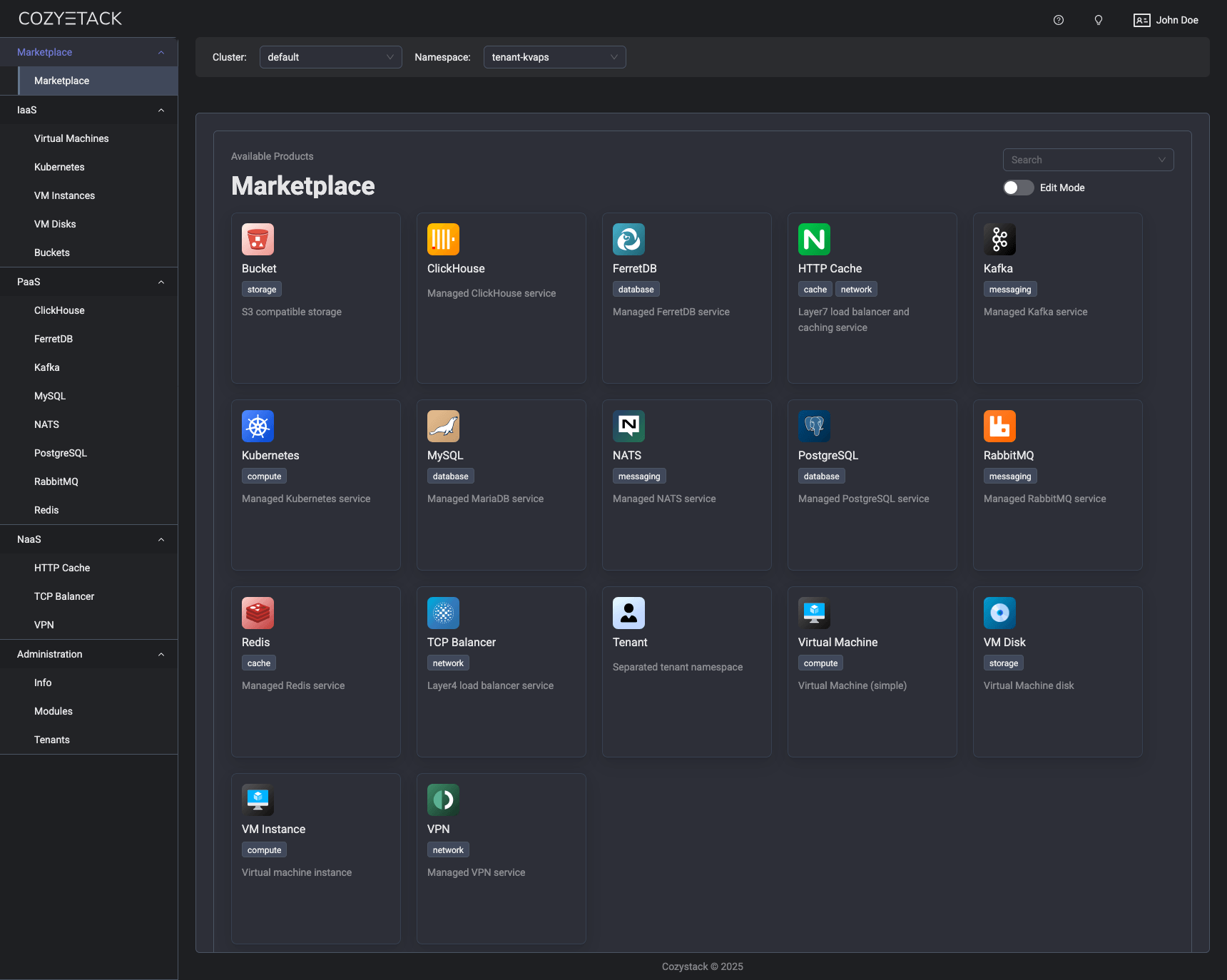
Task: Click the database tag on FerretDB
Action: (636, 289)
